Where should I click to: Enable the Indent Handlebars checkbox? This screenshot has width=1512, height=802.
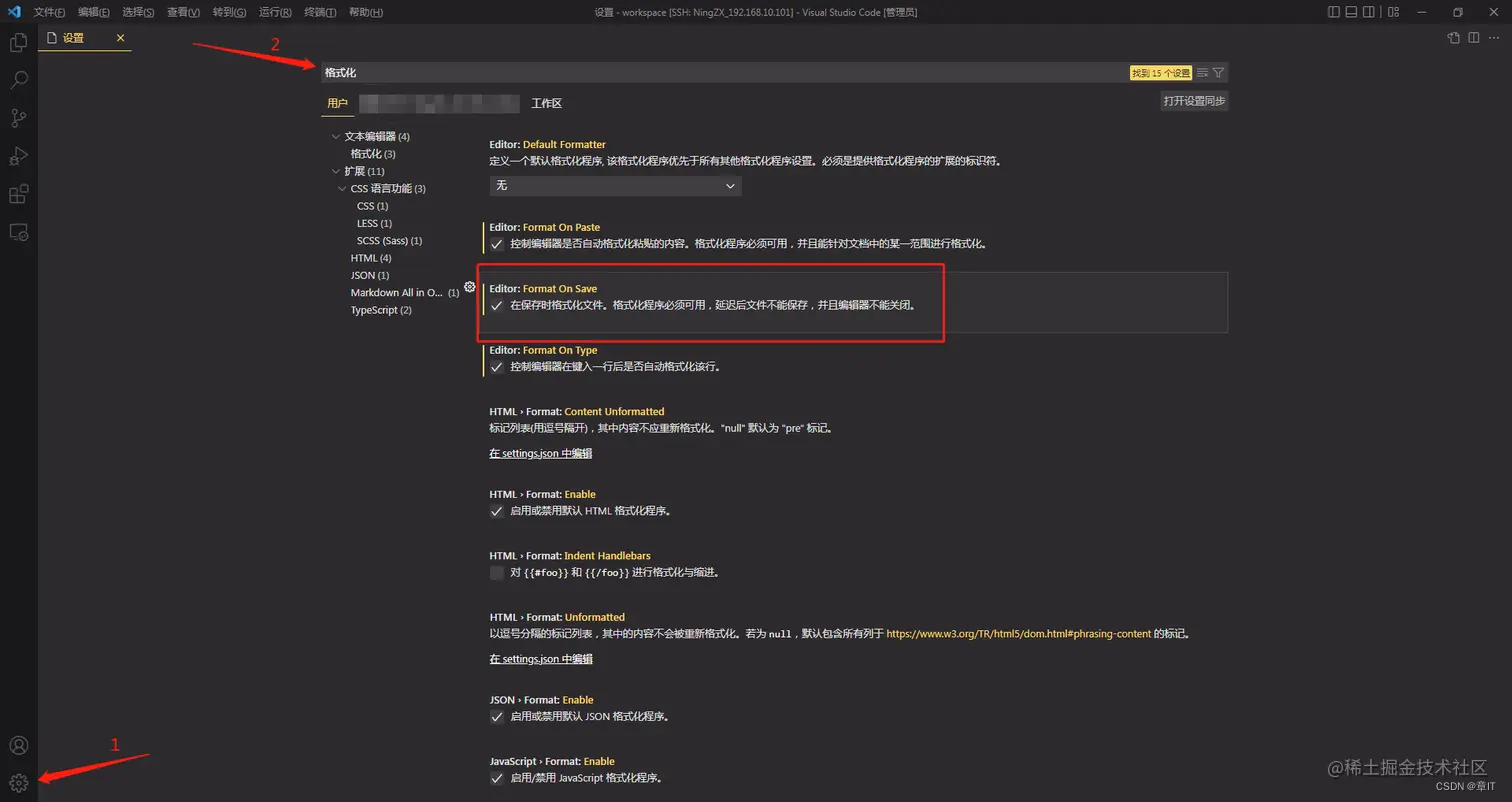(x=497, y=573)
